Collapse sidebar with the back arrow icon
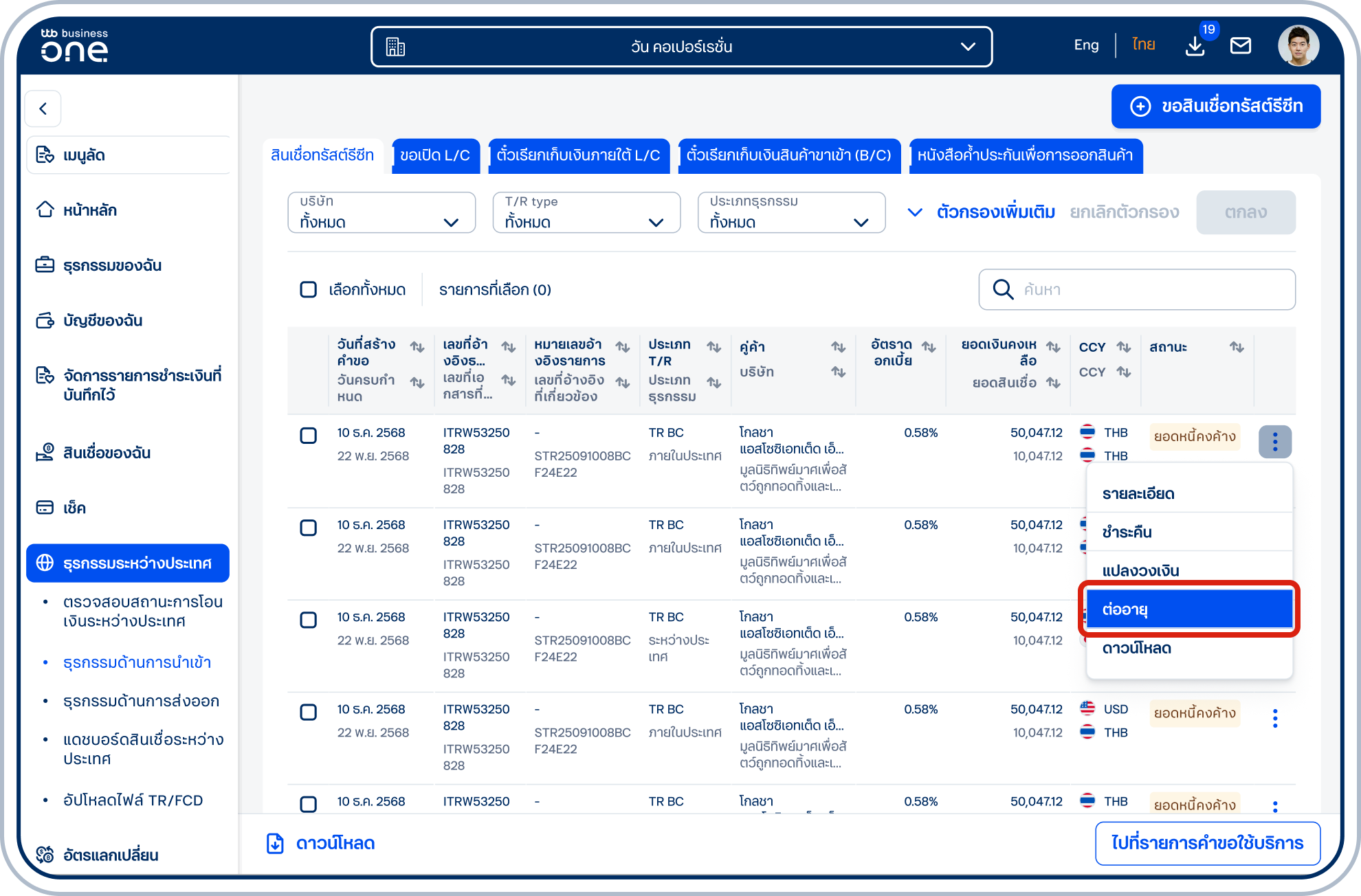The image size is (1361, 896). [43, 109]
